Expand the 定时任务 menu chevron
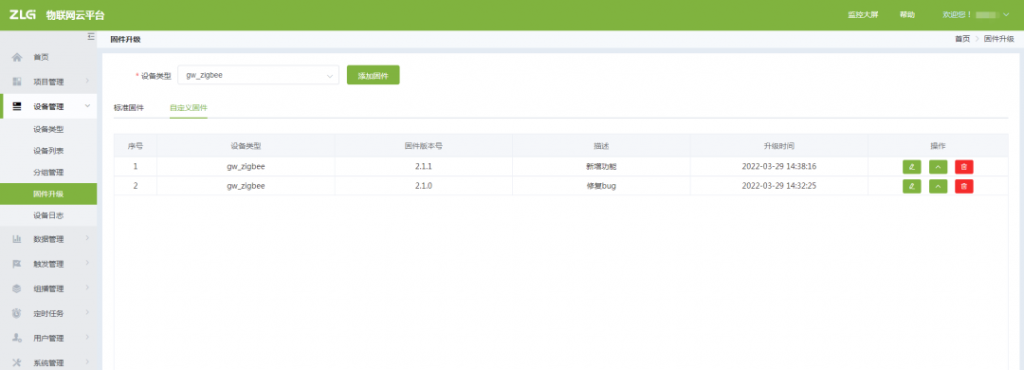The image size is (1024, 370). (87, 313)
